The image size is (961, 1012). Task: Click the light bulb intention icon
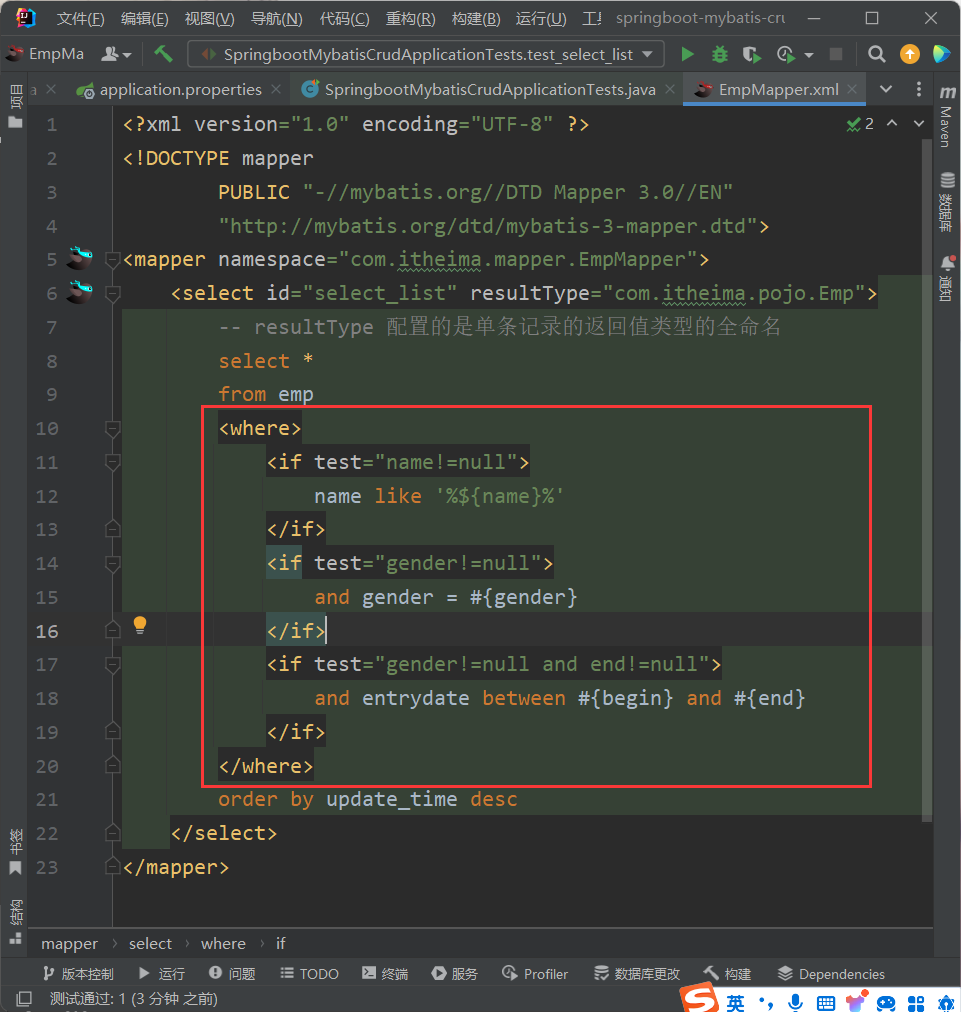click(140, 626)
